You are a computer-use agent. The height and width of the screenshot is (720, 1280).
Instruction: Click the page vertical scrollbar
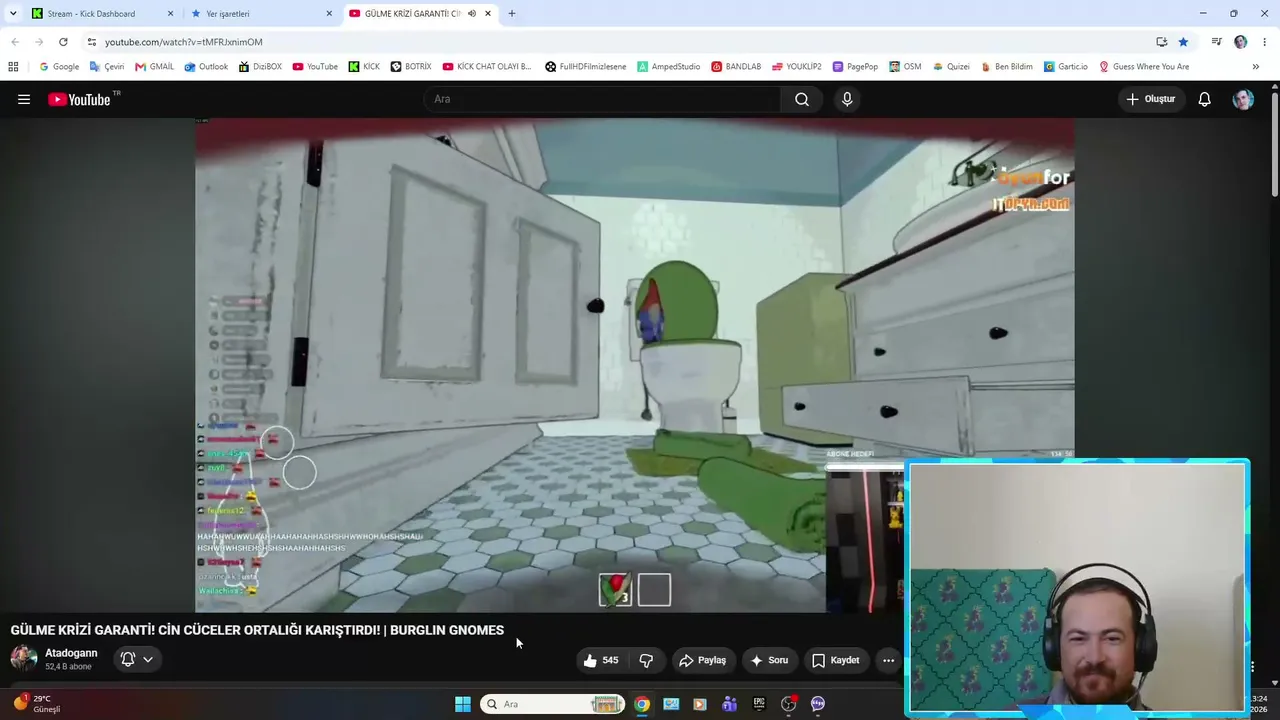click(x=1274, y=145)
